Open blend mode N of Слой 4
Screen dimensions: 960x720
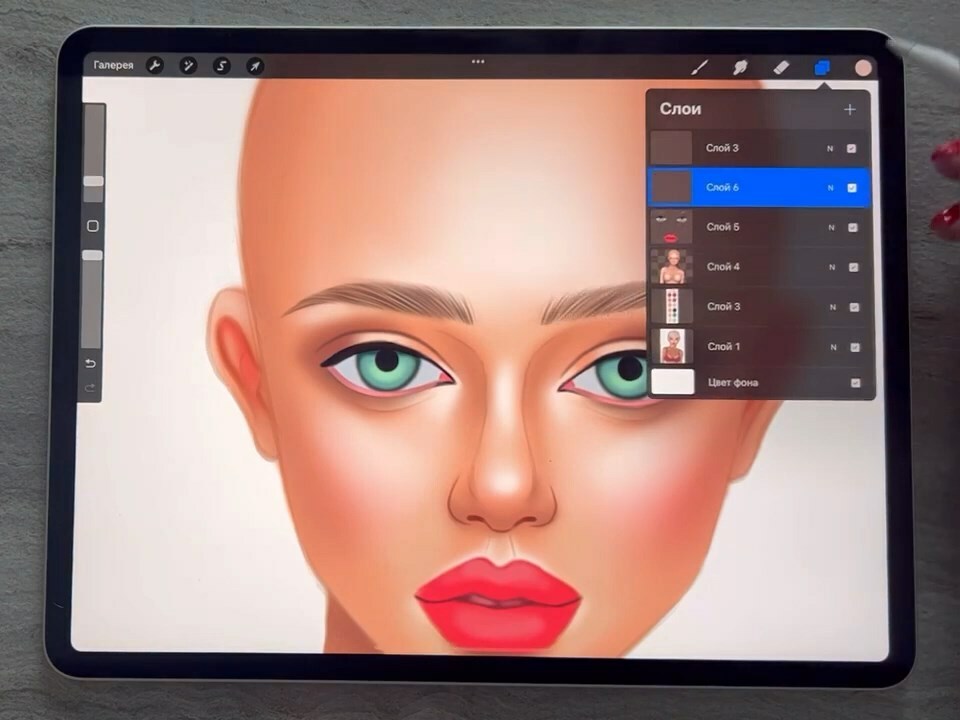832,268
